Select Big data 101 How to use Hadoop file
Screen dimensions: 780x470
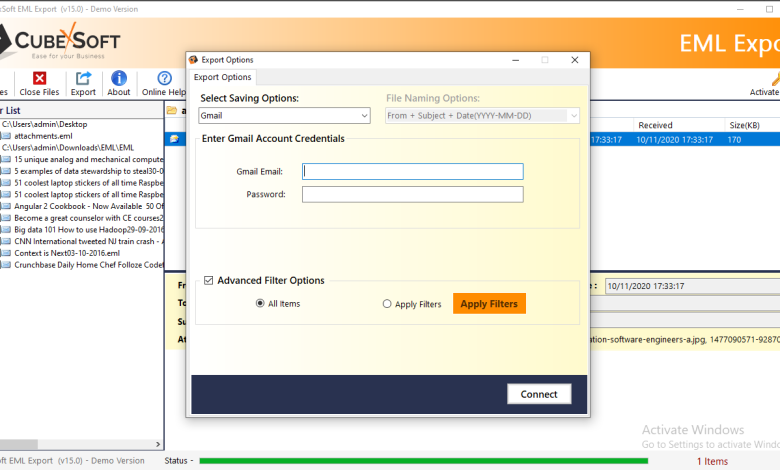tap(89, 229)
